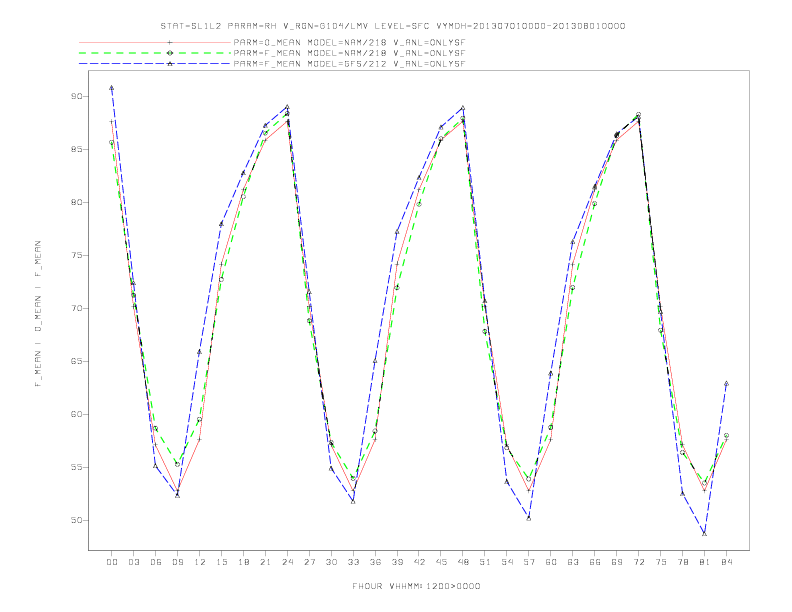Click x-axis tick label 63
Viewport: 792px width, 612px height.
tap(573, 562)
